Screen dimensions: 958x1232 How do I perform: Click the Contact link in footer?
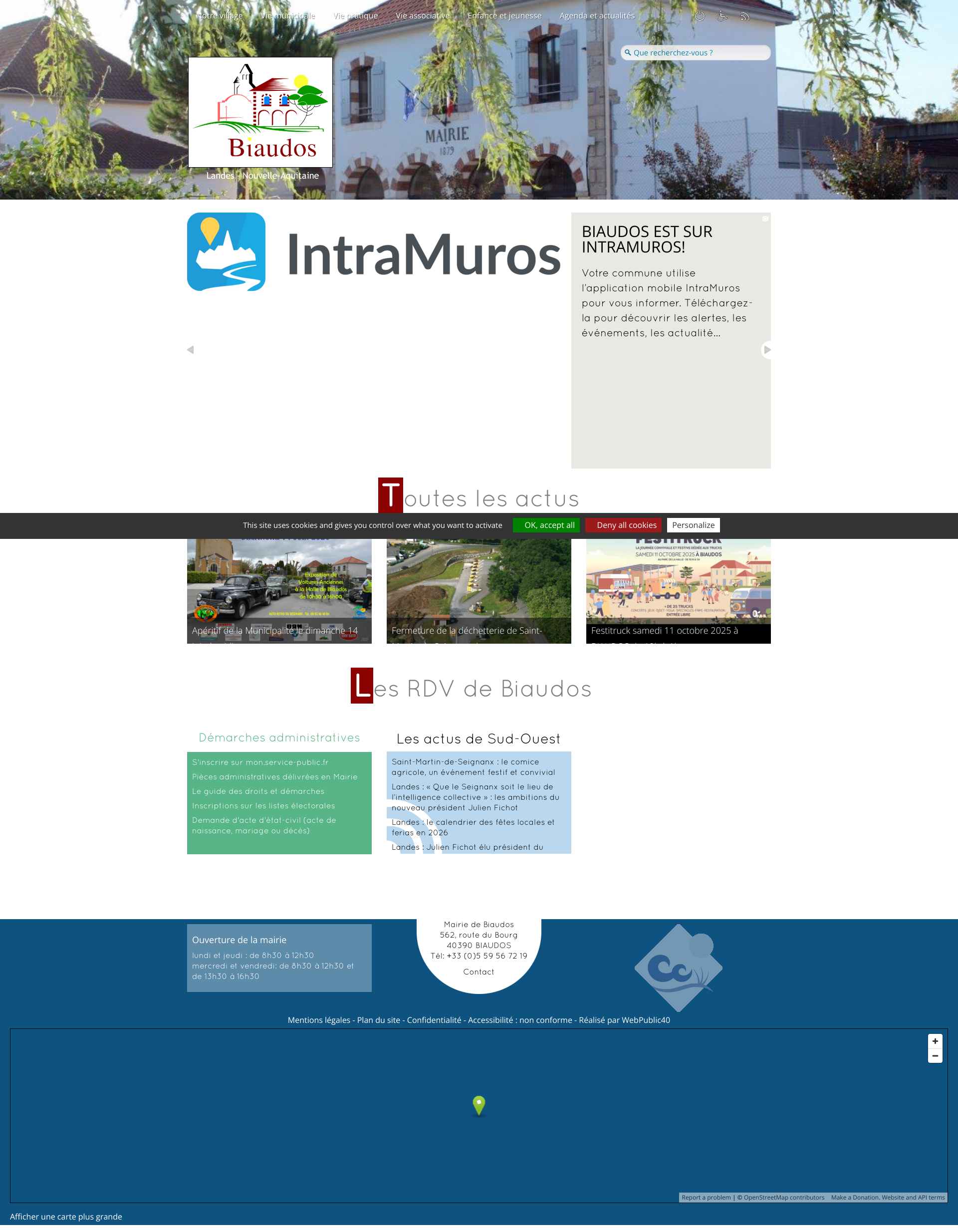tap(479, 972)
